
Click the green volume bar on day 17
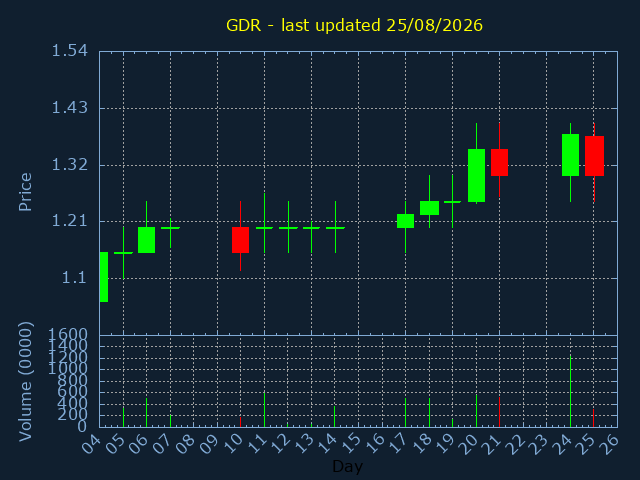(x=405, y=413)
